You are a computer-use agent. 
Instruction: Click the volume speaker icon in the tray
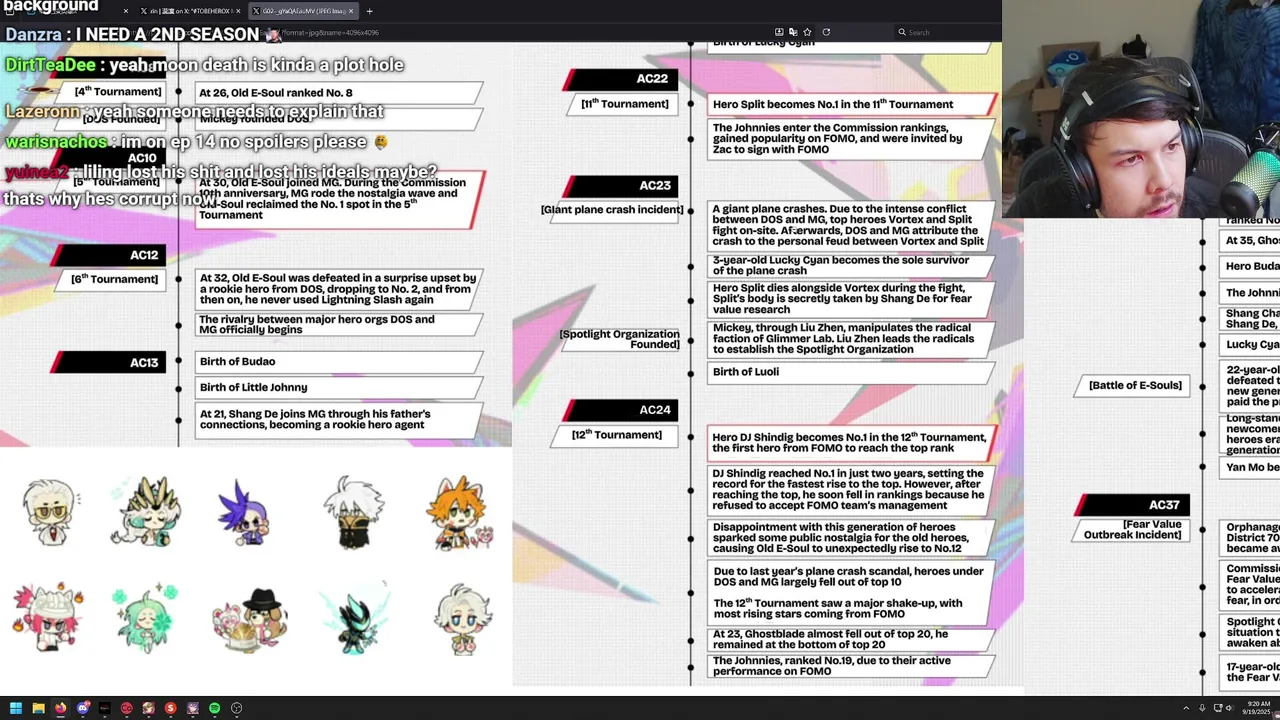[1230, 708]
